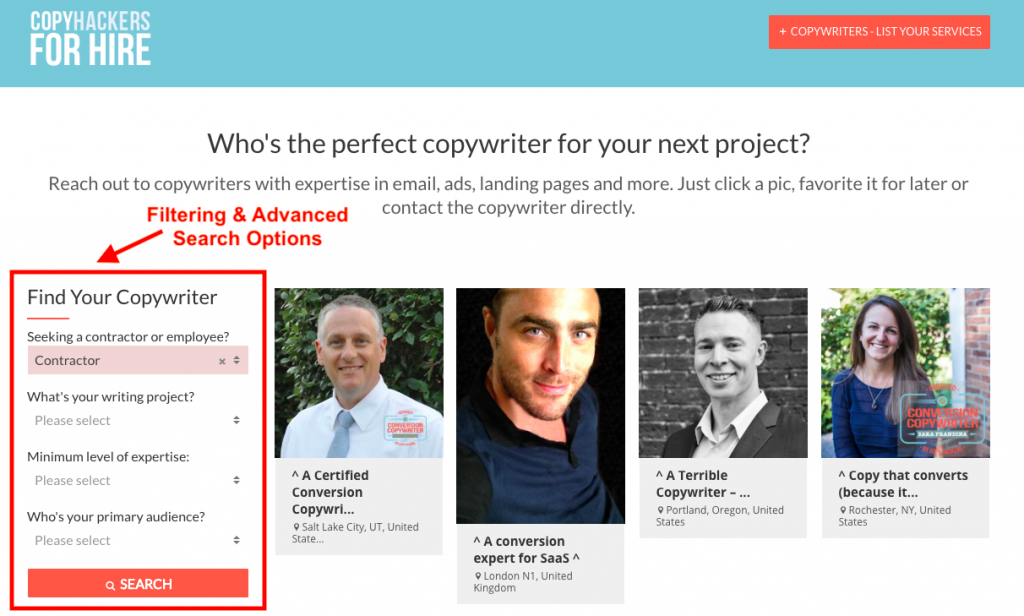Expand the primary audience dropdown
The height and width of the screenshot is (616, 1024).
[137, 541]
